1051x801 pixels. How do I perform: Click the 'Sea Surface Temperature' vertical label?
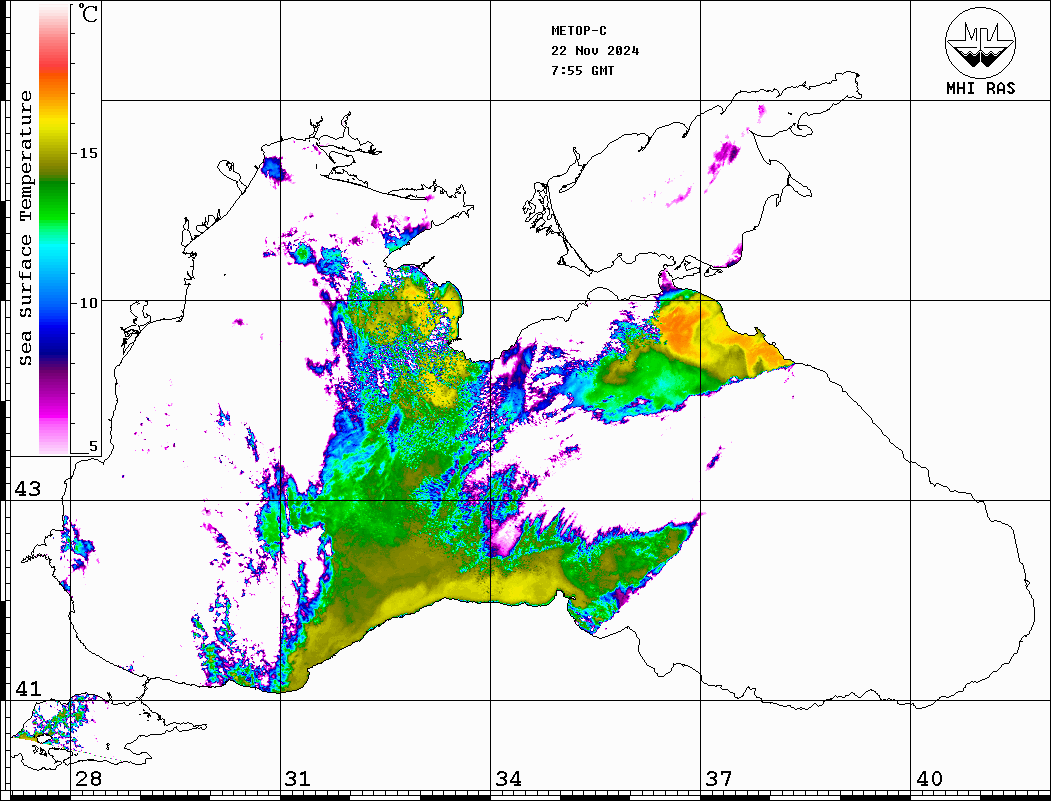point(25,229)
